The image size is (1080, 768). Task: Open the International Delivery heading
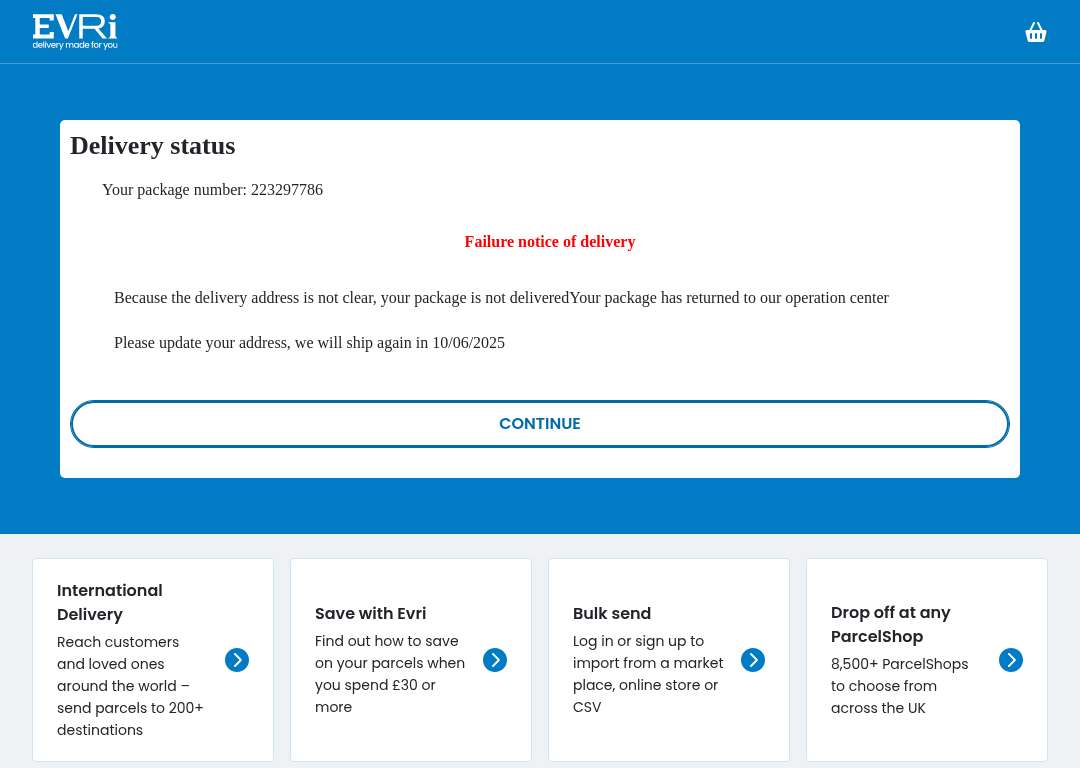point(110,602)
